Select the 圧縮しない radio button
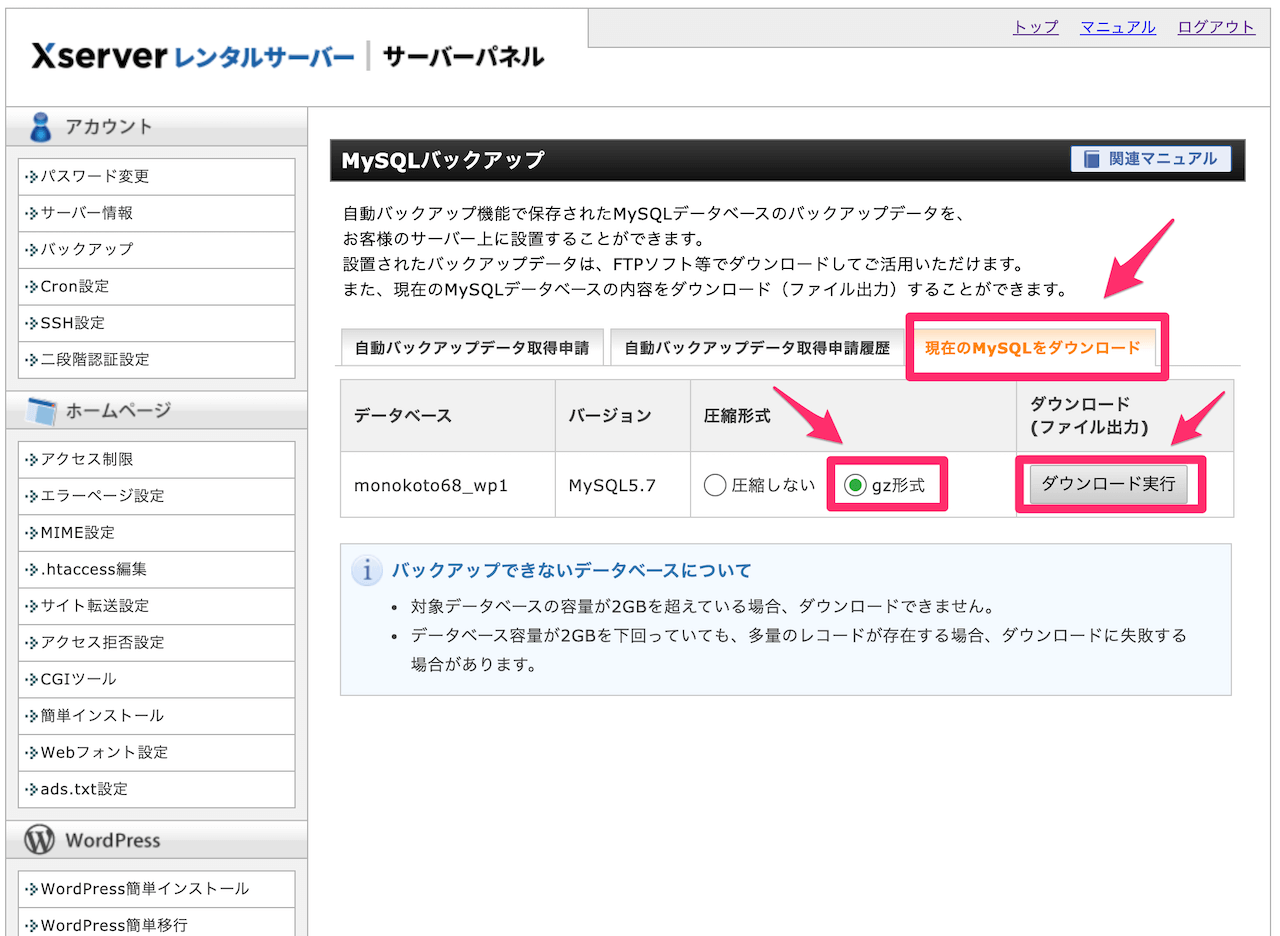The height and width of the screenshot is (936, 1280). tap(714, 486)
